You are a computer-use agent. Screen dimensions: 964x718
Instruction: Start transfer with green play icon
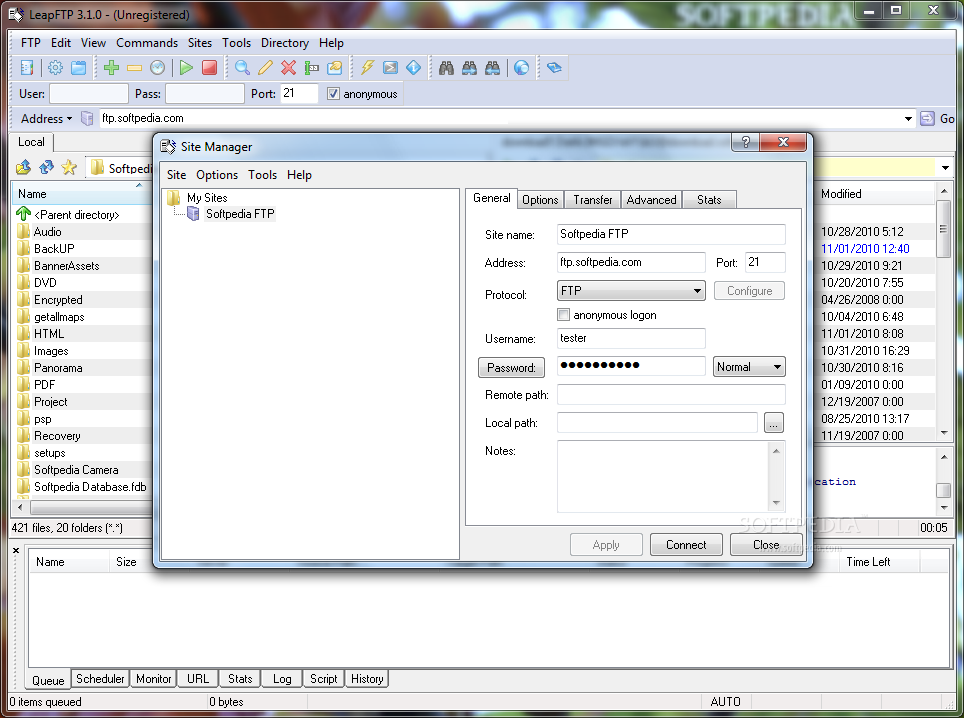coord(186,68)
